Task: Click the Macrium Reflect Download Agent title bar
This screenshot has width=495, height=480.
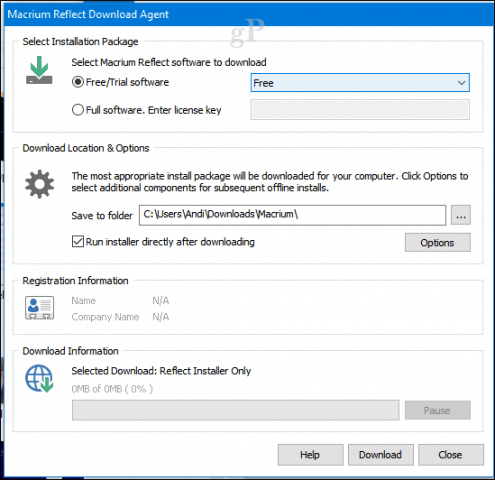Action: pyautogui.click(x=249, y=14)
